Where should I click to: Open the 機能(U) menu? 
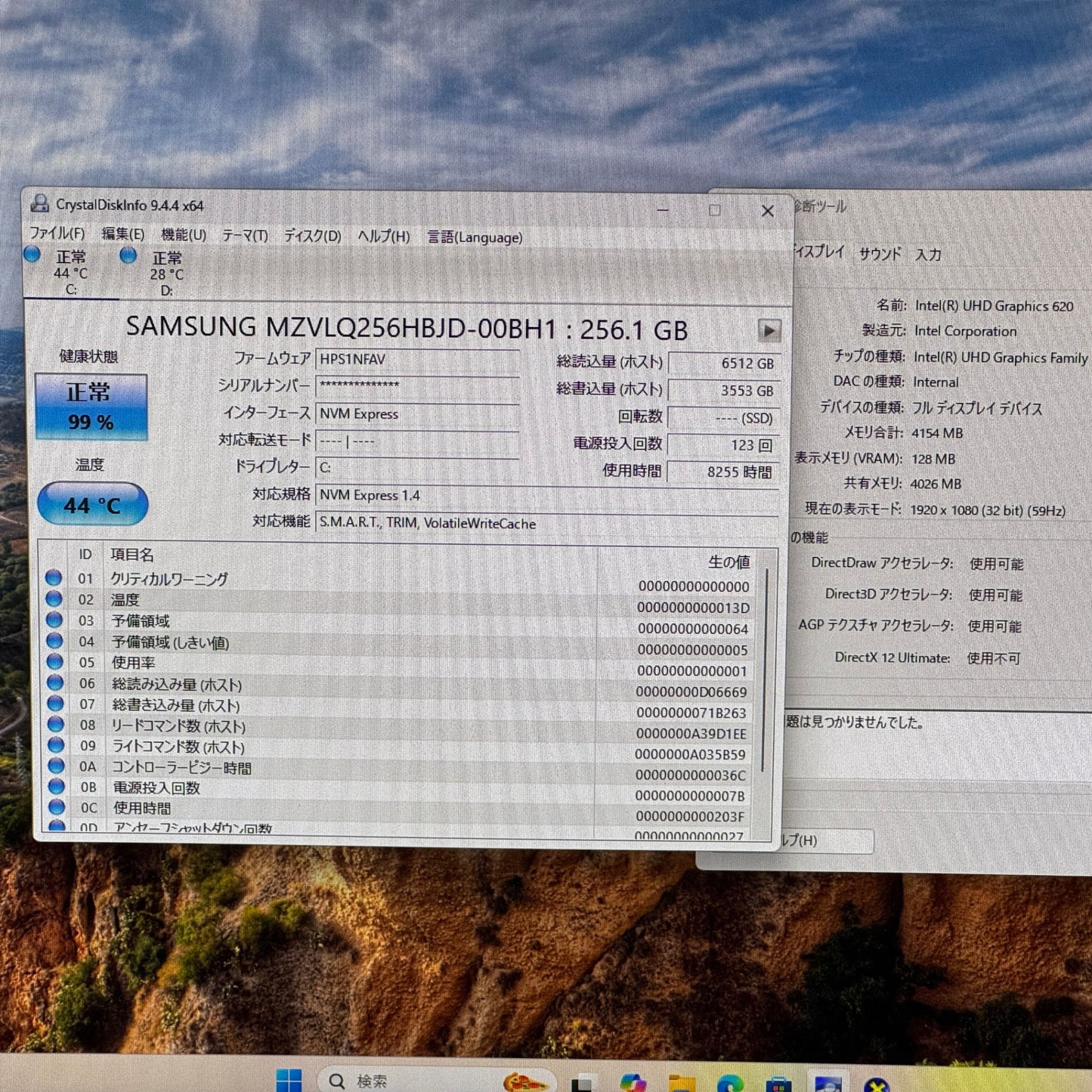184,235
